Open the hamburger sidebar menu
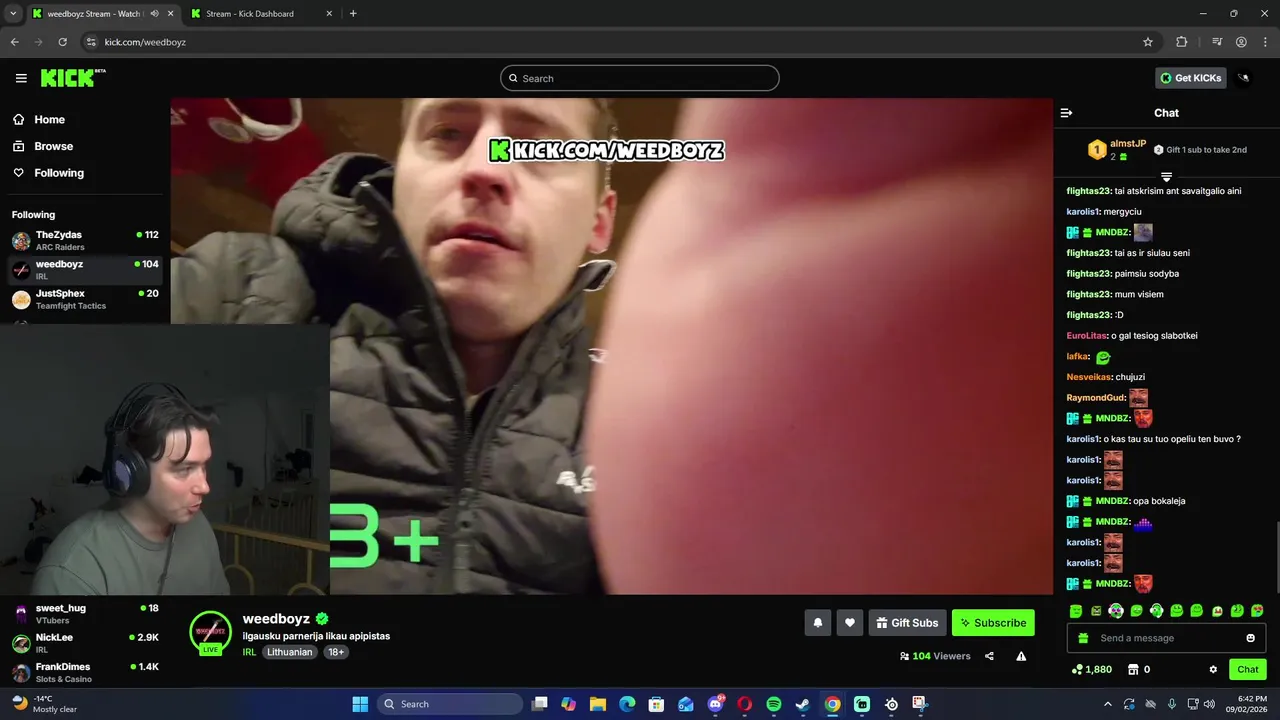This screenshot has height=720, width=1280. click(x=21, y=78)
